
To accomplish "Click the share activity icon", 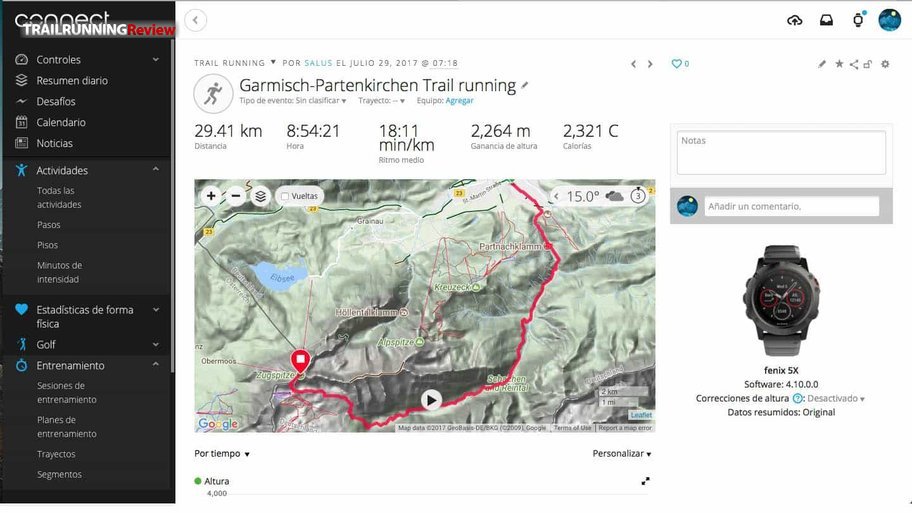I will coord(853,64).
